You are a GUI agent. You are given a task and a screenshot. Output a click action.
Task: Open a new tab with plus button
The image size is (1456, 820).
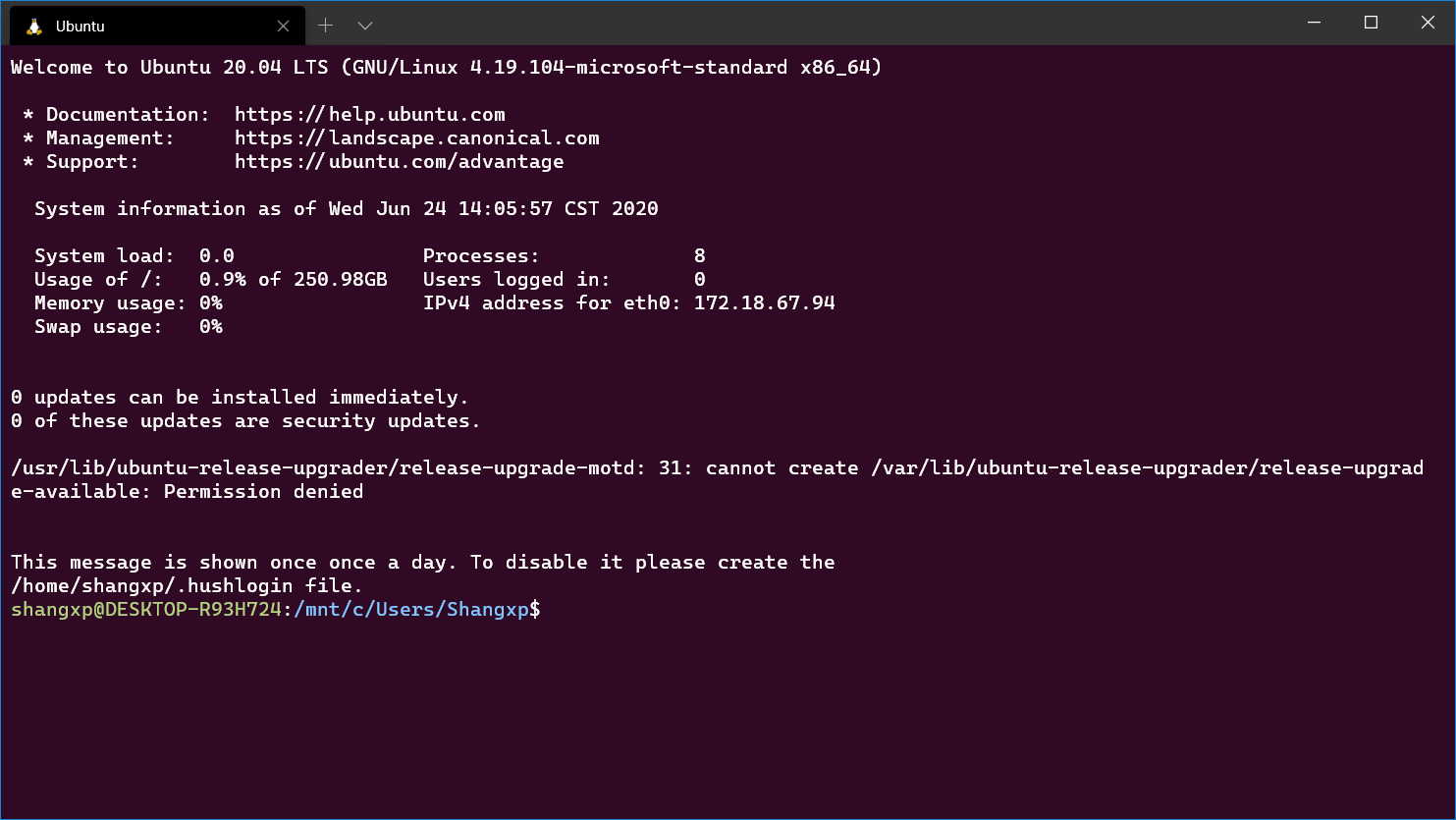pos(326,26)
